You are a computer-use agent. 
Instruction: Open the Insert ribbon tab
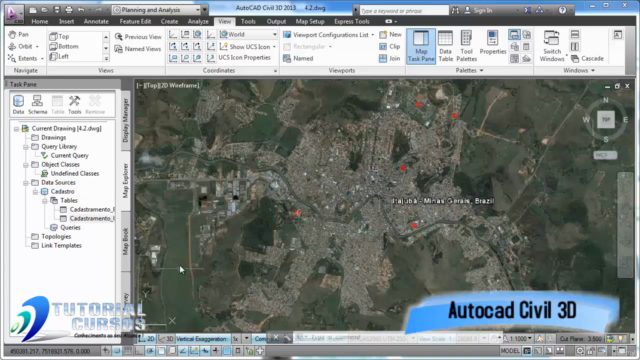[x=67, y=21]
